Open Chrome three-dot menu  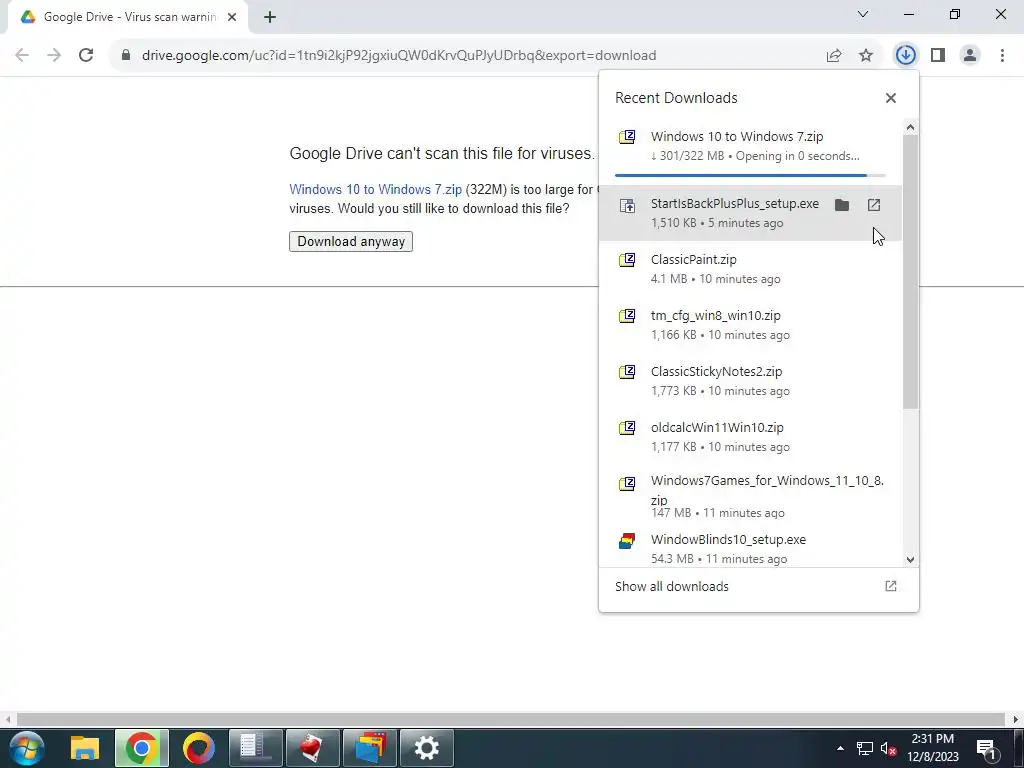pos(1002,56)
